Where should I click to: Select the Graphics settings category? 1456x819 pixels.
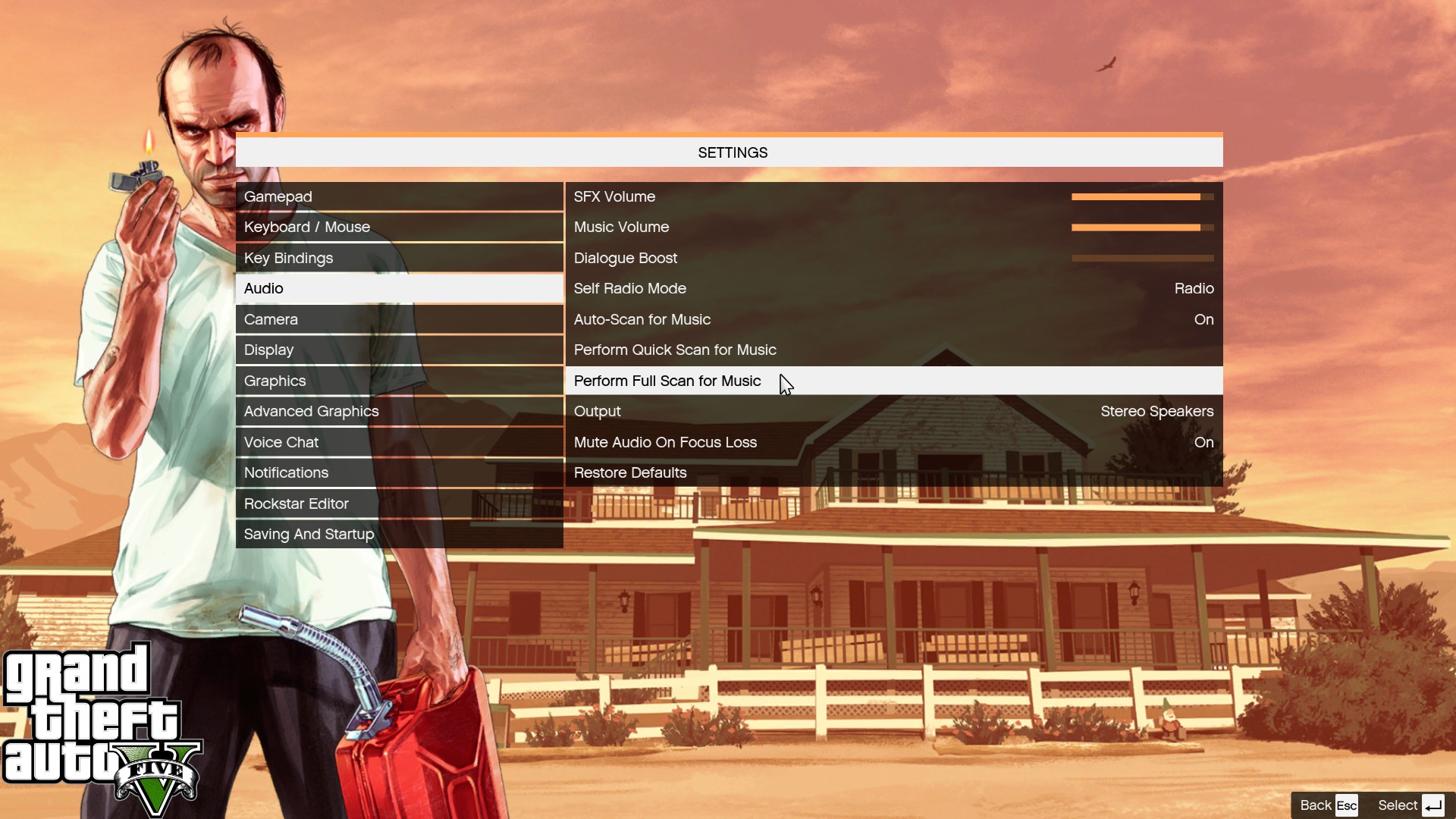click(274, 380)
